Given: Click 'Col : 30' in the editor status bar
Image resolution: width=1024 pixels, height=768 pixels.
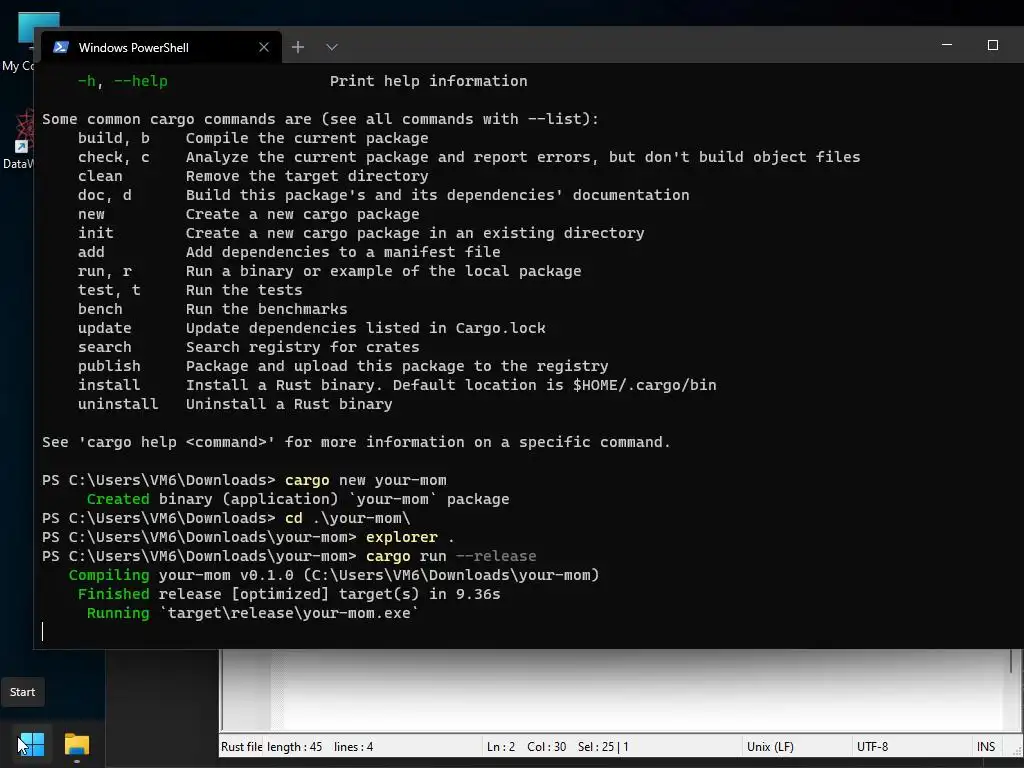Looking at the screenshot, I should [547, 746].
